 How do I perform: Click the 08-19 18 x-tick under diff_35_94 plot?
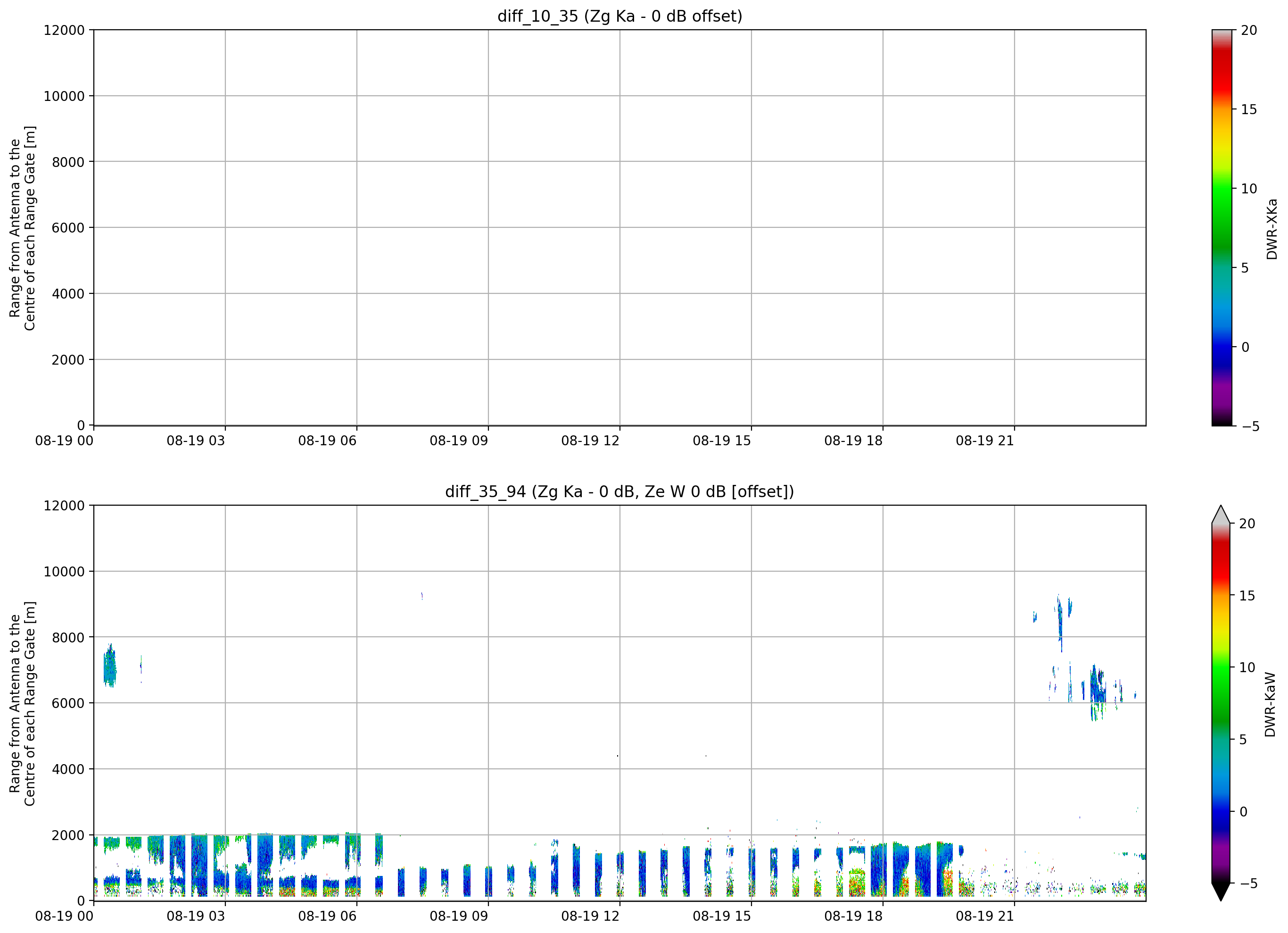[x=853, y=916]
